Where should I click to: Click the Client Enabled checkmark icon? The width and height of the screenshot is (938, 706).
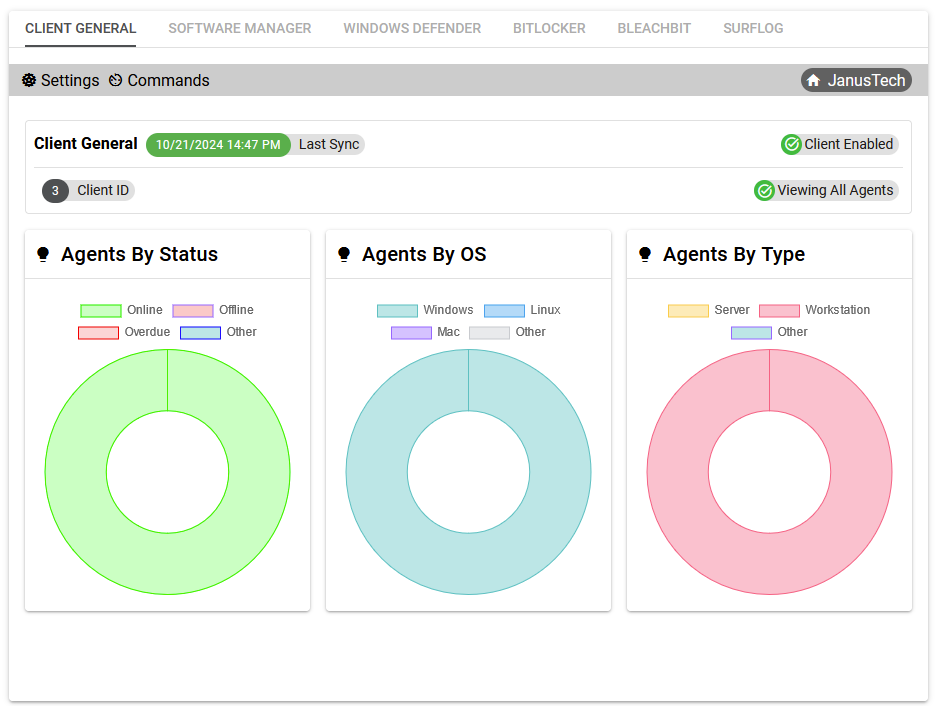(x=791, y=144)
